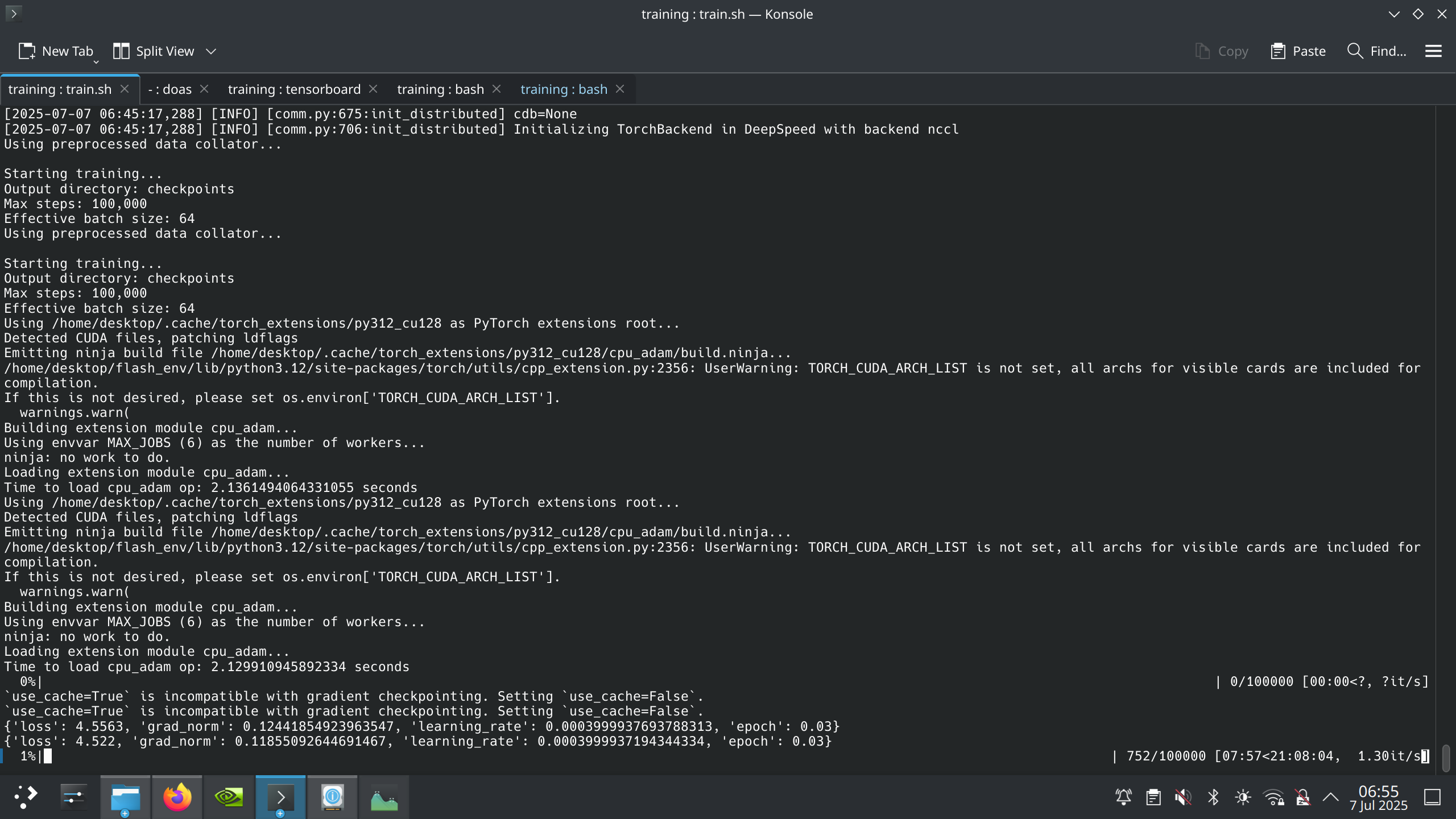
Task: Click the '0/100000 [00:00<?, ?it/s]' text
Action: 1330,681
